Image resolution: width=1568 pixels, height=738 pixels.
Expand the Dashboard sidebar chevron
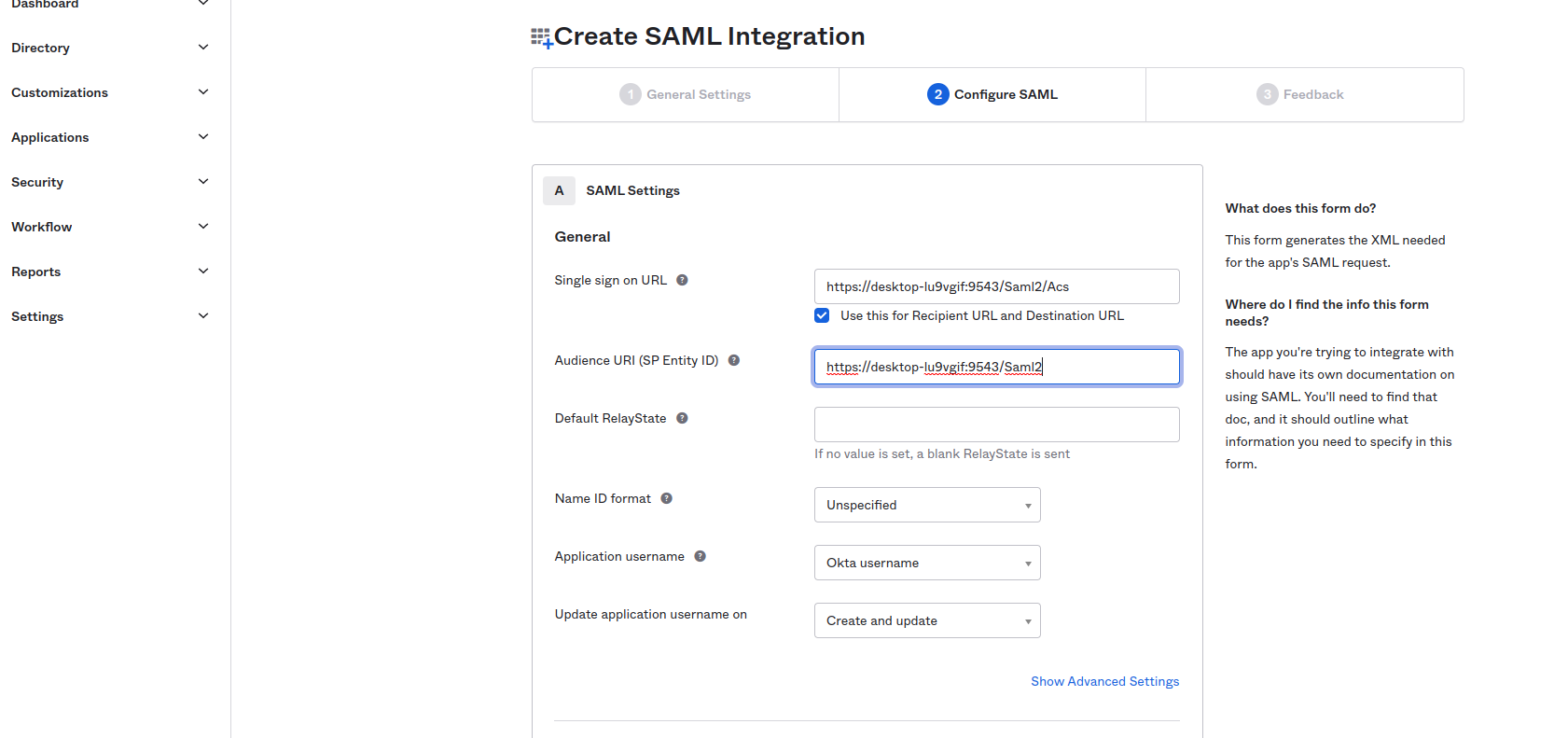pos(203,3)
